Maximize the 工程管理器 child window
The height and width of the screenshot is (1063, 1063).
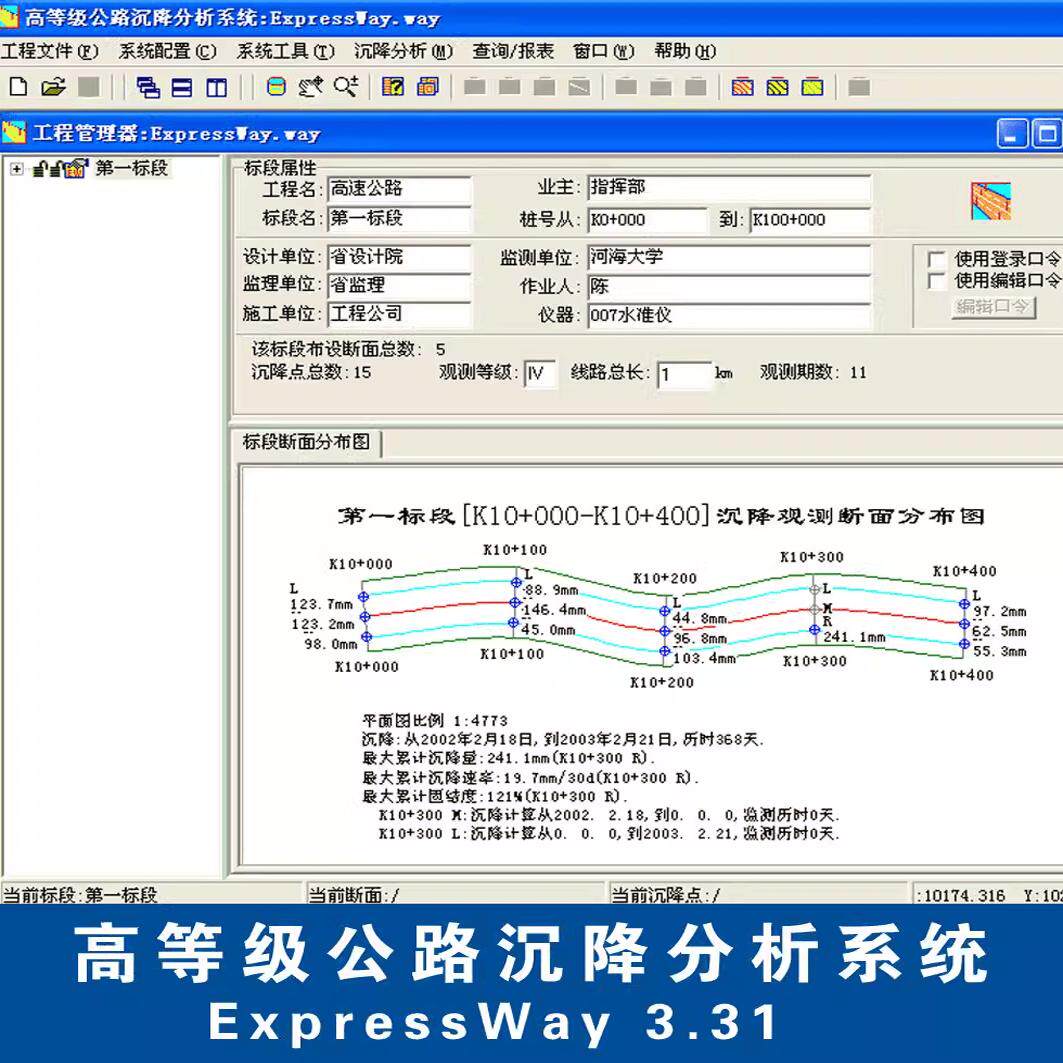[1046, 134]
